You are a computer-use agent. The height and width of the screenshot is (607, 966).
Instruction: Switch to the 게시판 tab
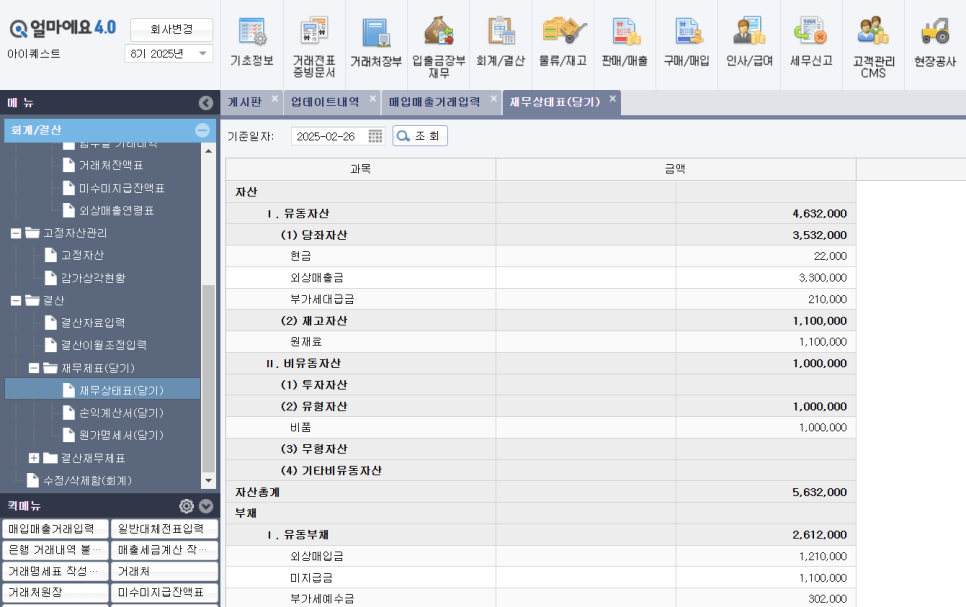[x=245, y=102]
